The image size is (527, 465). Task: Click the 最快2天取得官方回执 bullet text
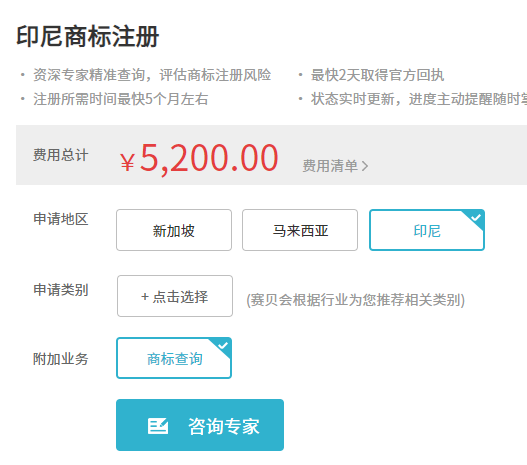pyautogui.click(x=377, y=75)
